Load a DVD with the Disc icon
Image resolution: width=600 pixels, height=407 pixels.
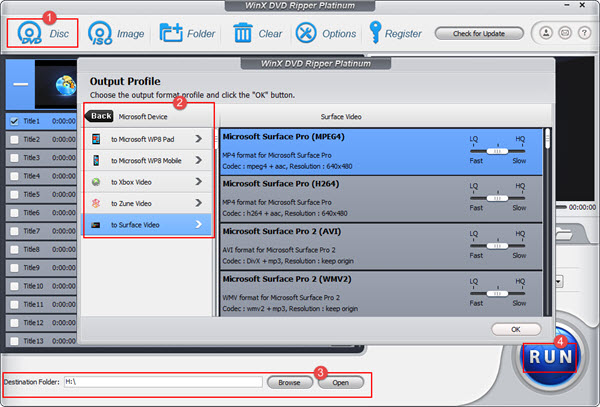[x=30, y=33]
